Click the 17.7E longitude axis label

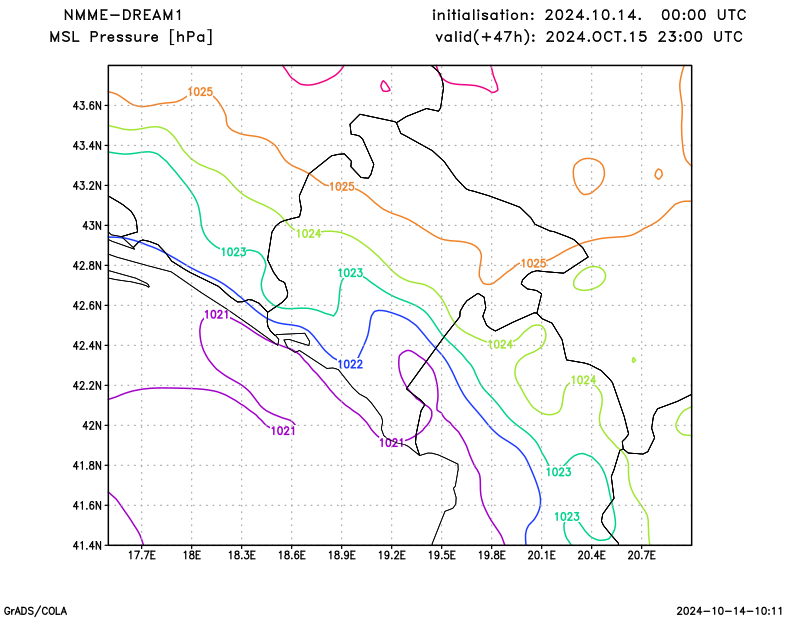142,556
